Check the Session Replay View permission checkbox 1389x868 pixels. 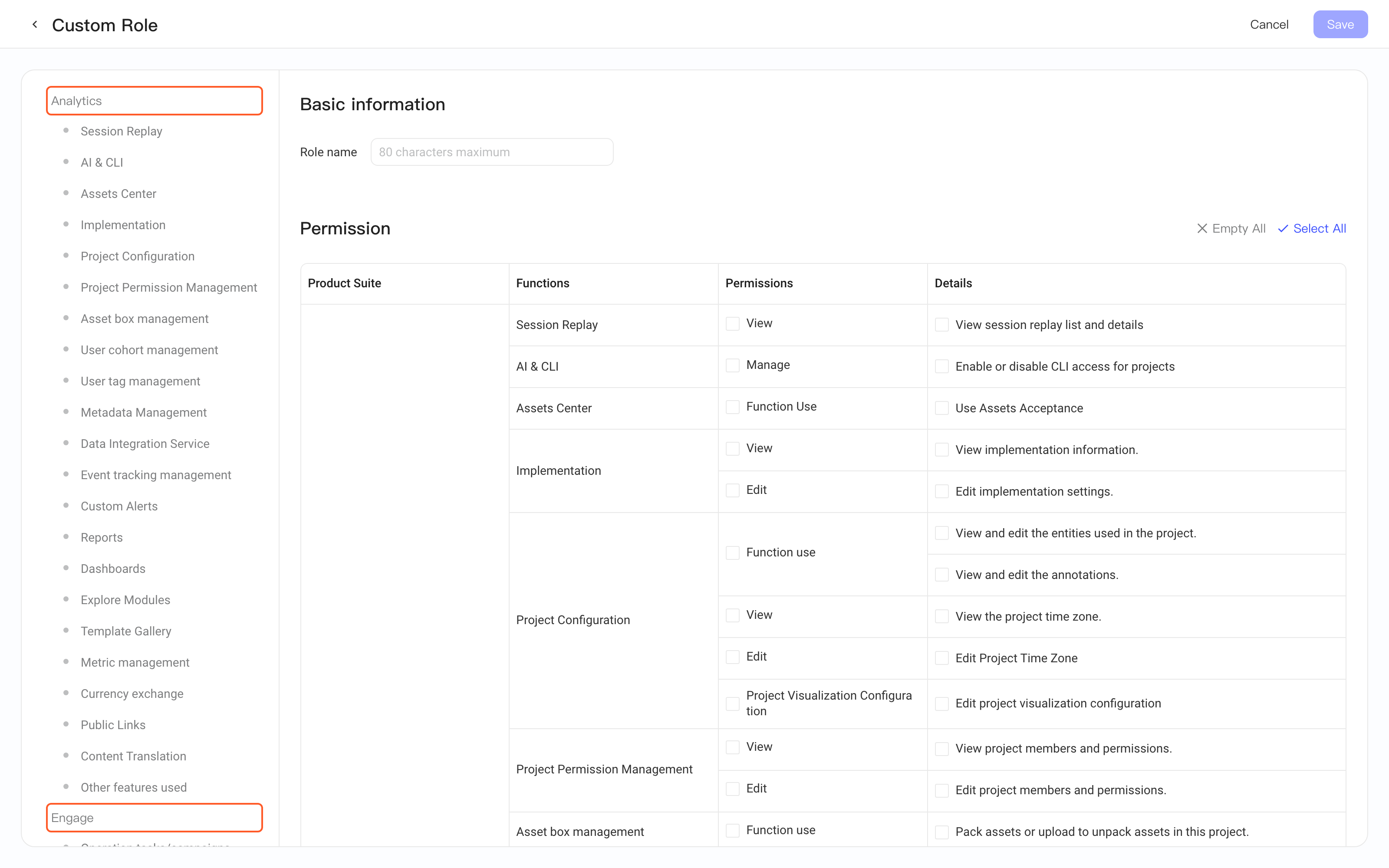click(x=732, y=324)
